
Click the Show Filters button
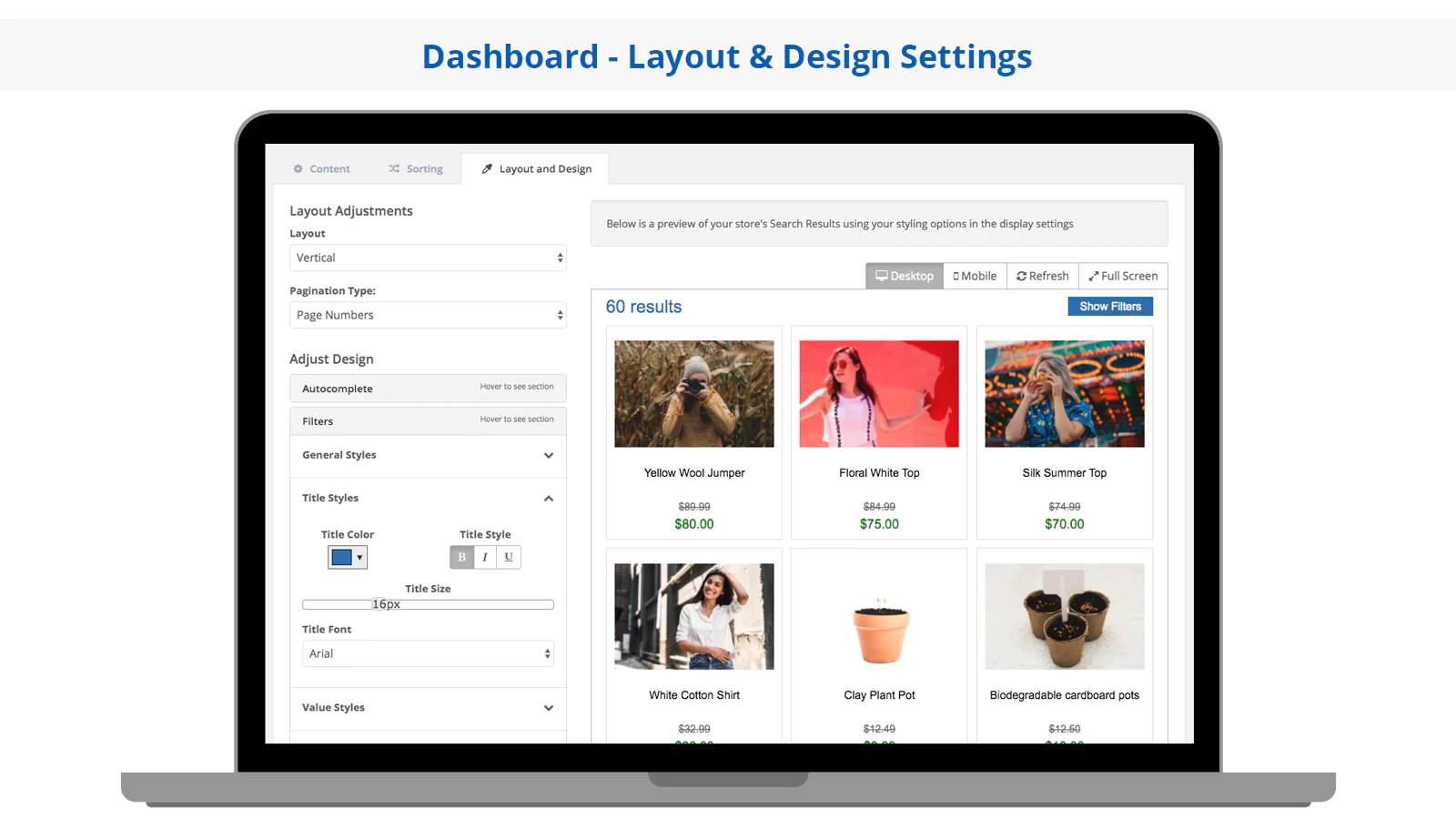coord(1110,307)
